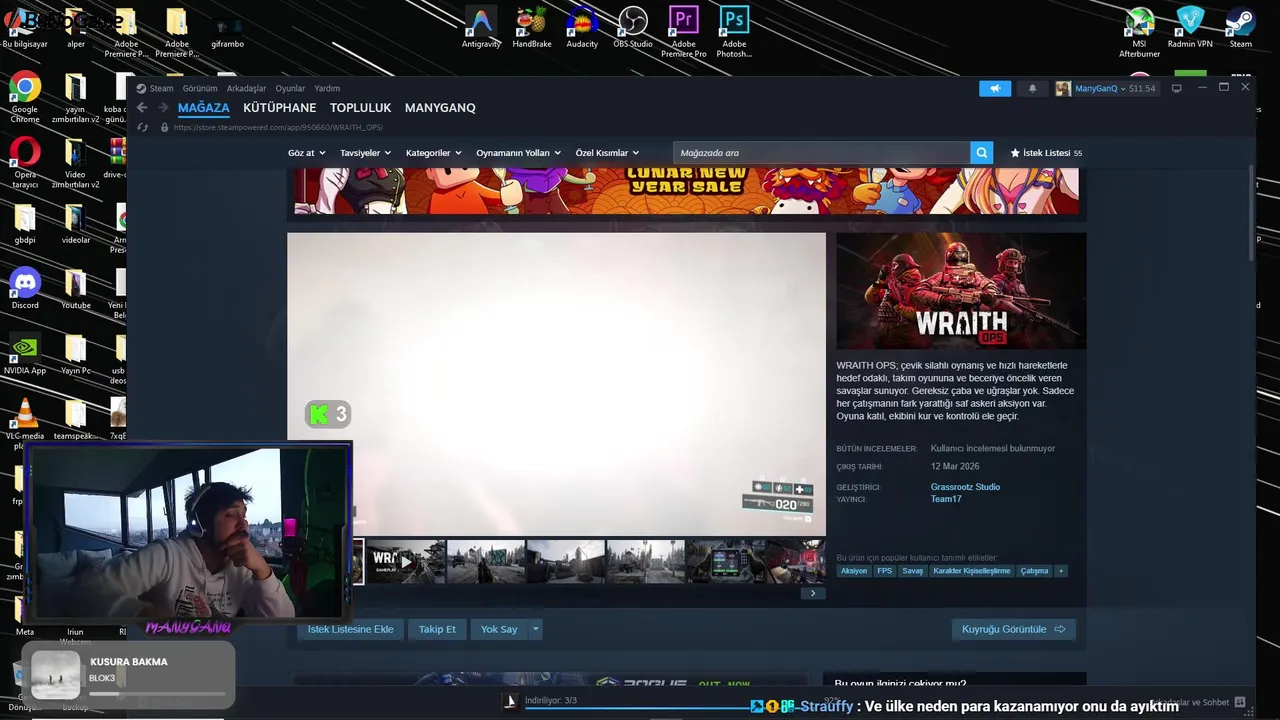Click the Yok Say button
The width and height of the screenshot is (1280, 720).
[499, 629]
